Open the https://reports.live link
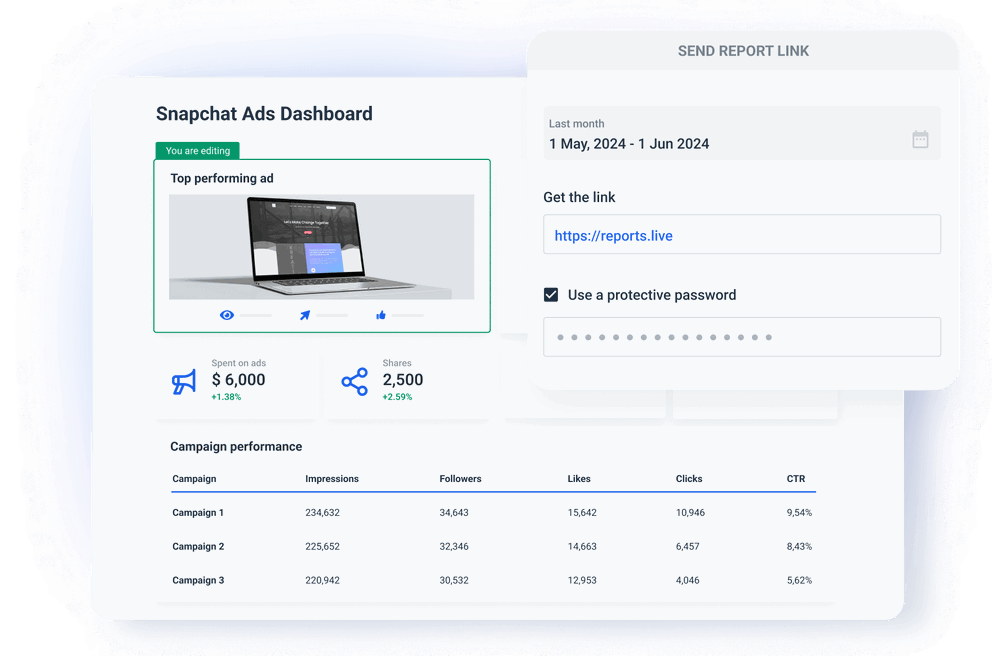 click(x=612, y=234)
